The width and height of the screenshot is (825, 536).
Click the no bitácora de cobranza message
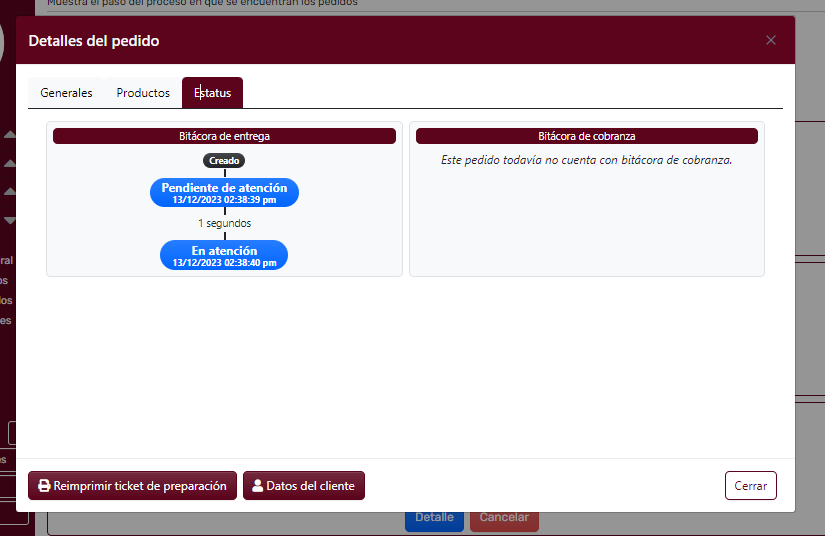[586, 160]
